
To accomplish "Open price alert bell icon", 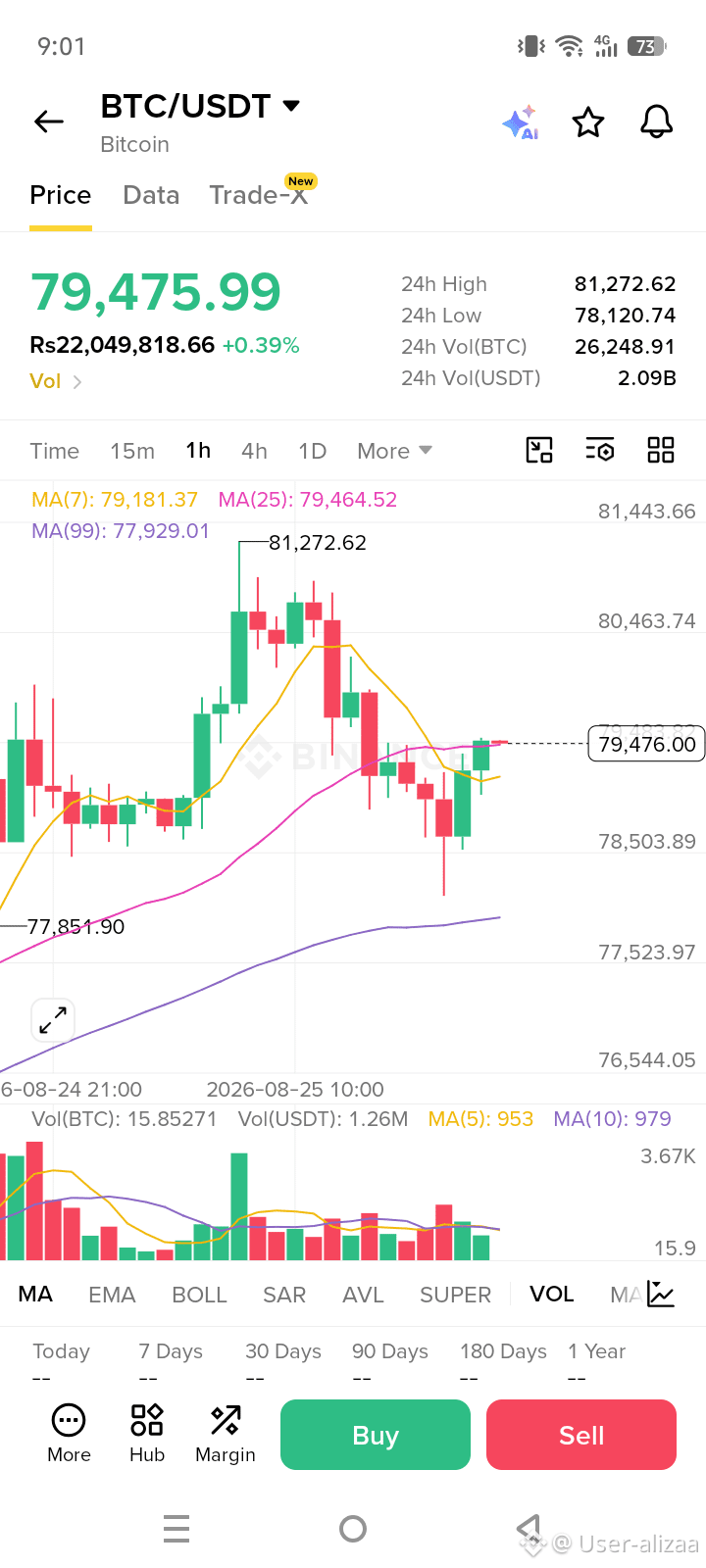I will pyautogui.click(x=656, y=122).
